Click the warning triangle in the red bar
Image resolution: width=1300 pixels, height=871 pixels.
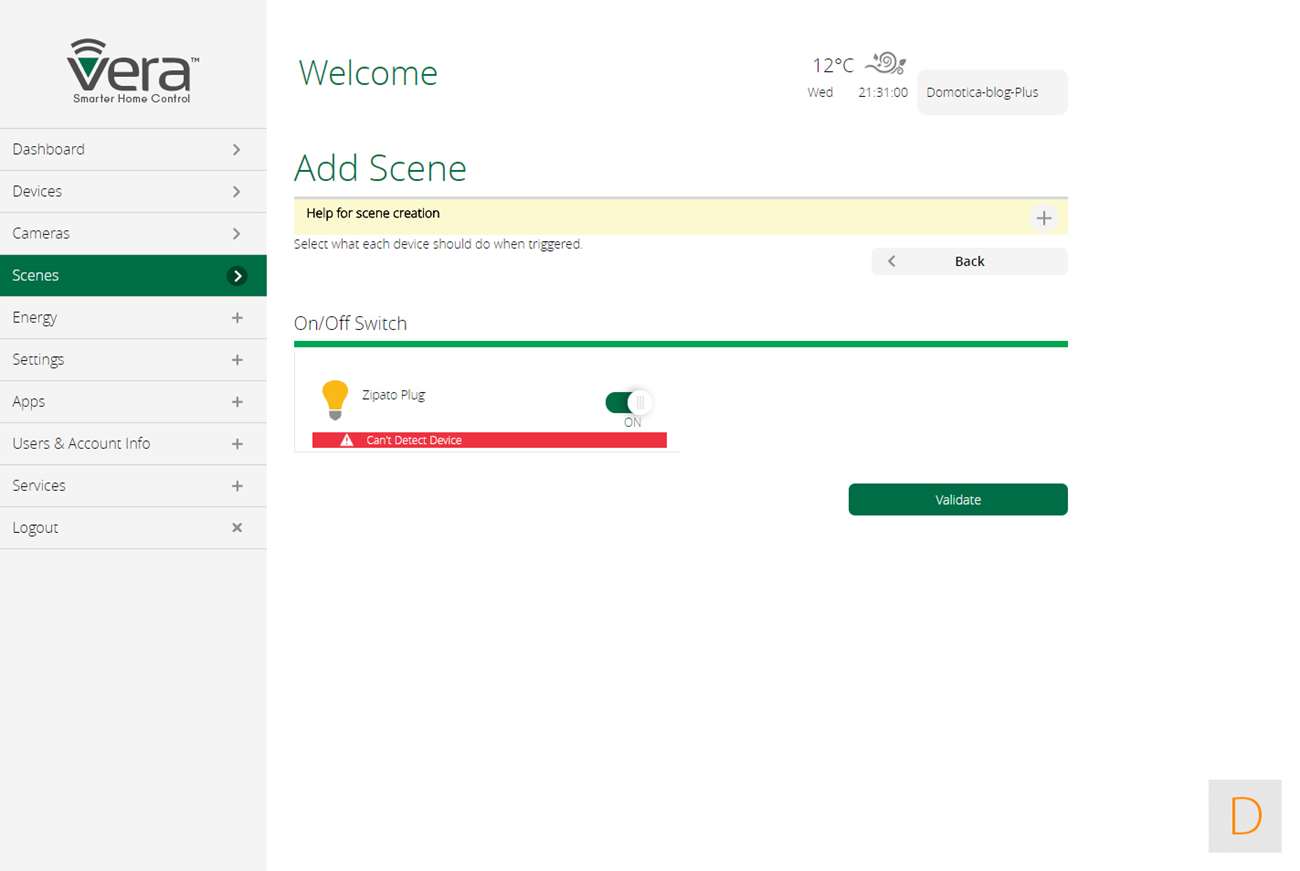[x=347, y=440]
